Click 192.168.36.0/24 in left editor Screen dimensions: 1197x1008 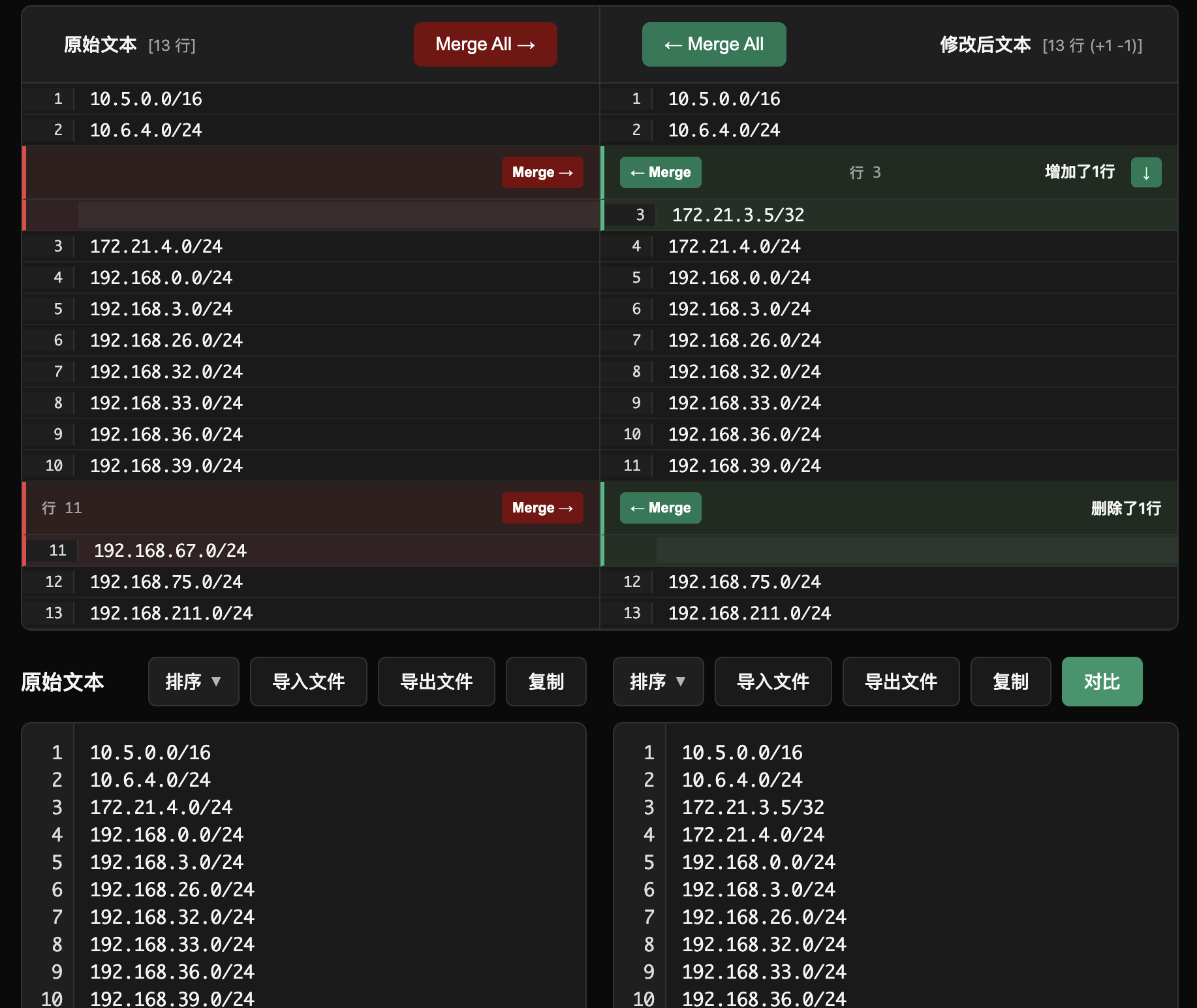[172, 971]
